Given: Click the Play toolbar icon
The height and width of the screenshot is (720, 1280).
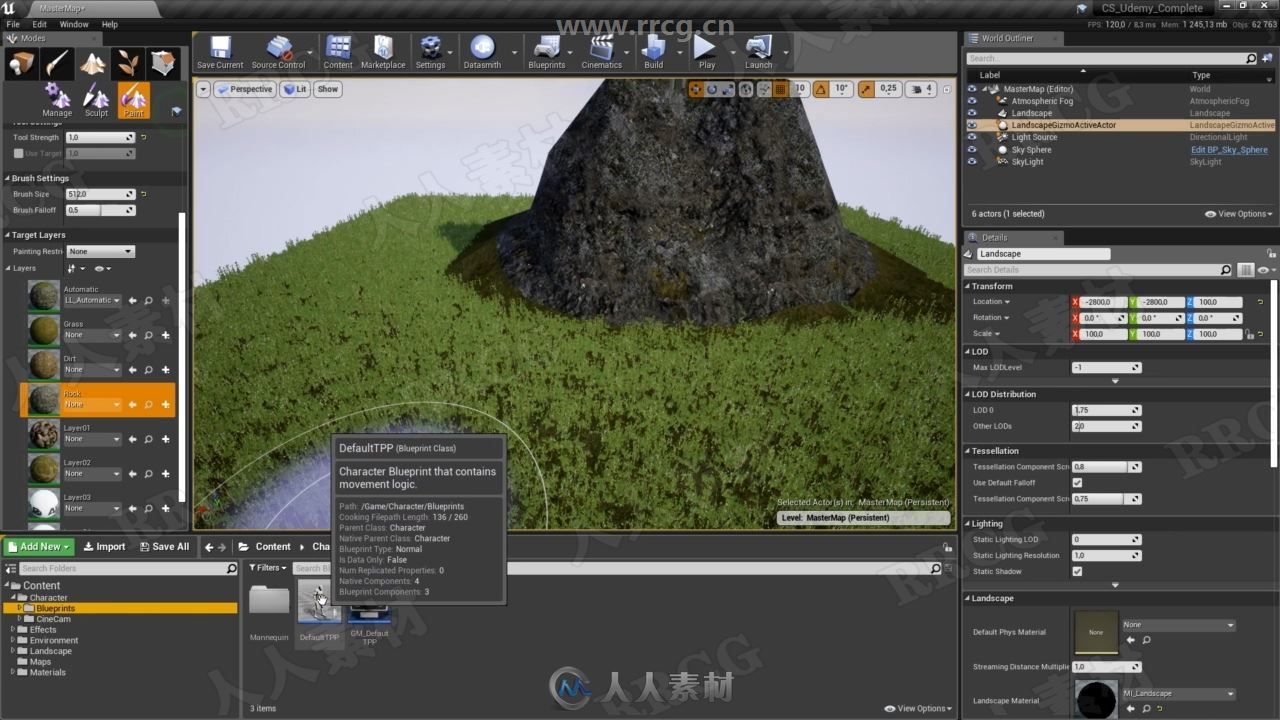Looking at the screenshot, I should click(x=706, y=52).
